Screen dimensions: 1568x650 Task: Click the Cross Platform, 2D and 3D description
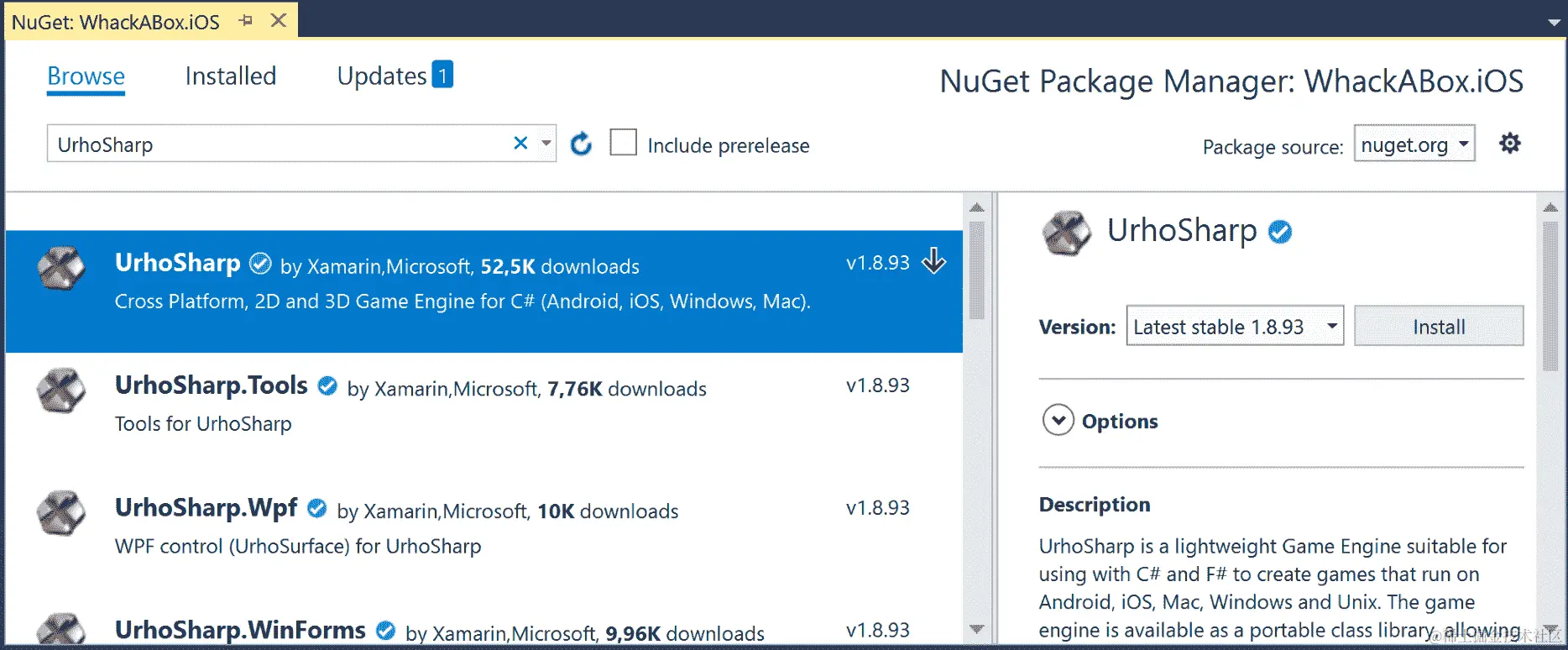(x=463, y=301)
